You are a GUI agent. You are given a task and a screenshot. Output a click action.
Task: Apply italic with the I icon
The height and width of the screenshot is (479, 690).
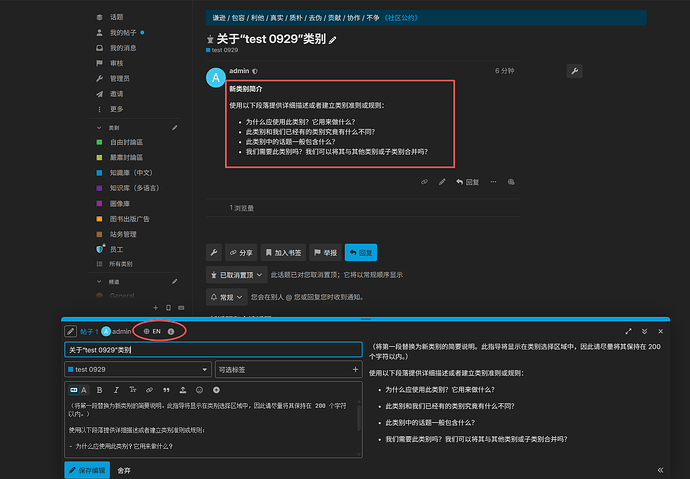point(116,390)
